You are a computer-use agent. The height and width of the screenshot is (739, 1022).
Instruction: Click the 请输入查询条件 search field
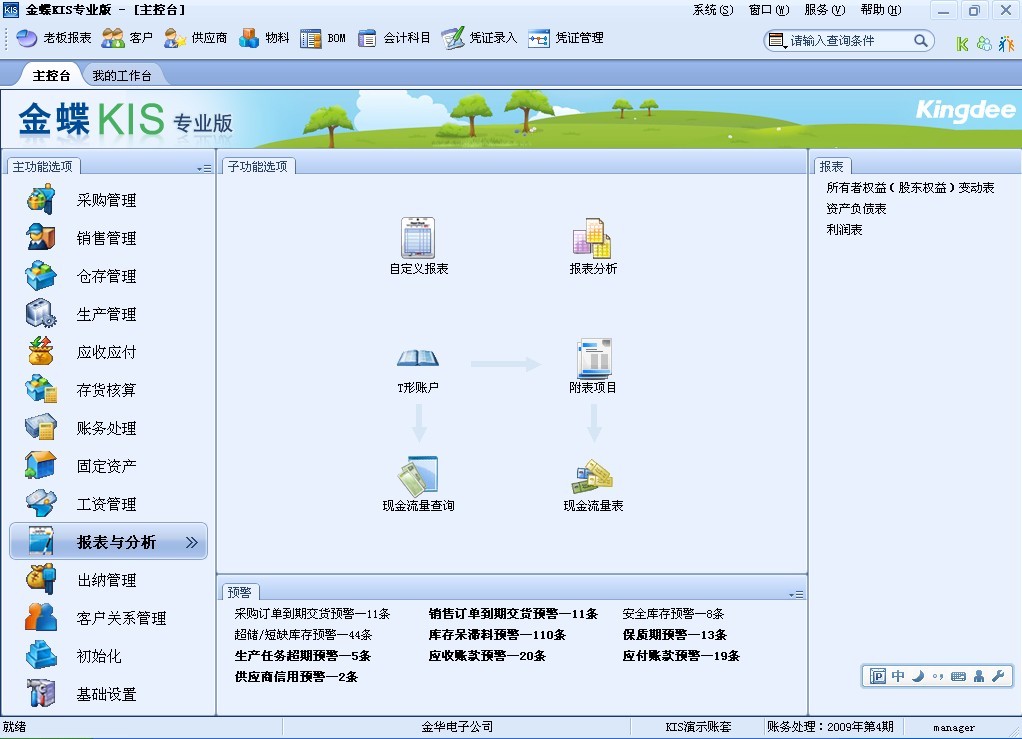(x=849, y=40)
